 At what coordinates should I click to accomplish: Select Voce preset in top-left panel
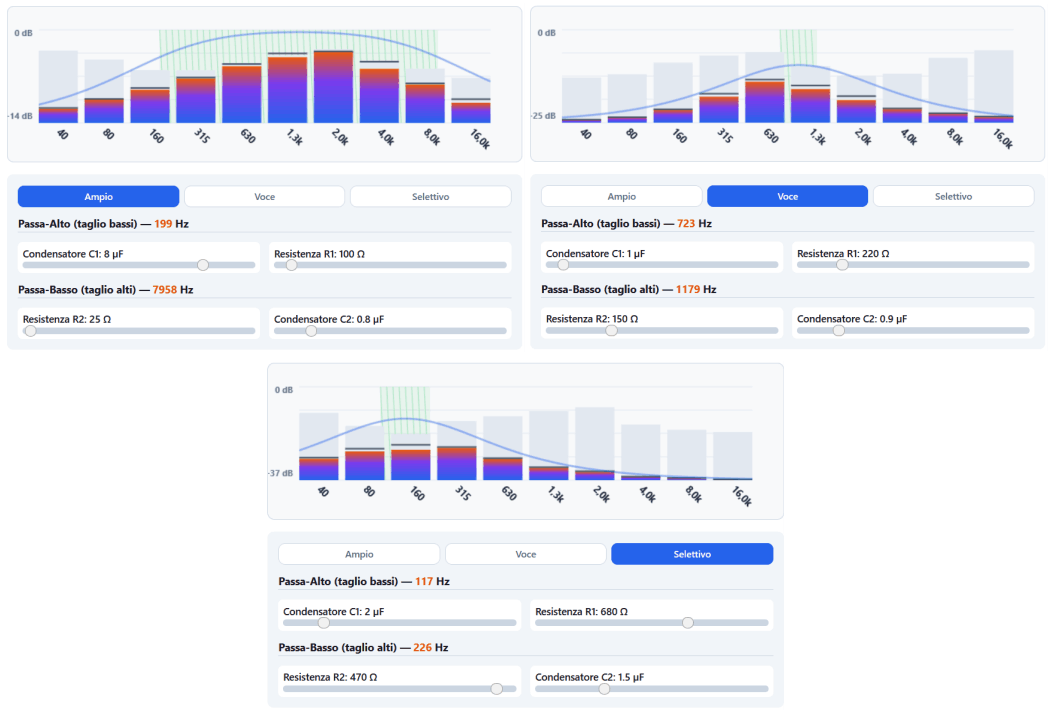pyautogui.click(x=264, y=197)
